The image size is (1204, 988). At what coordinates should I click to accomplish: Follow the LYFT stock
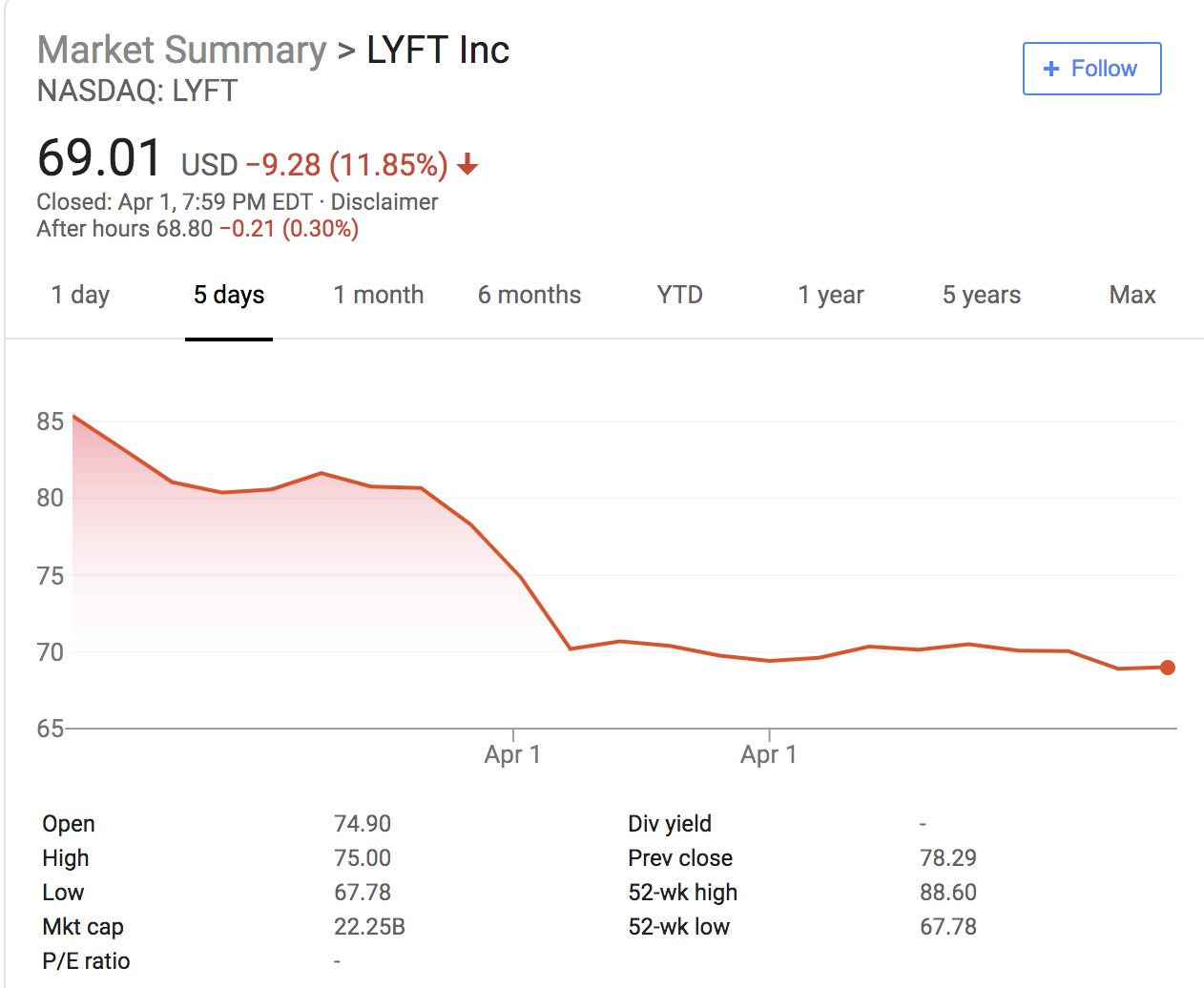[1091, 69]
